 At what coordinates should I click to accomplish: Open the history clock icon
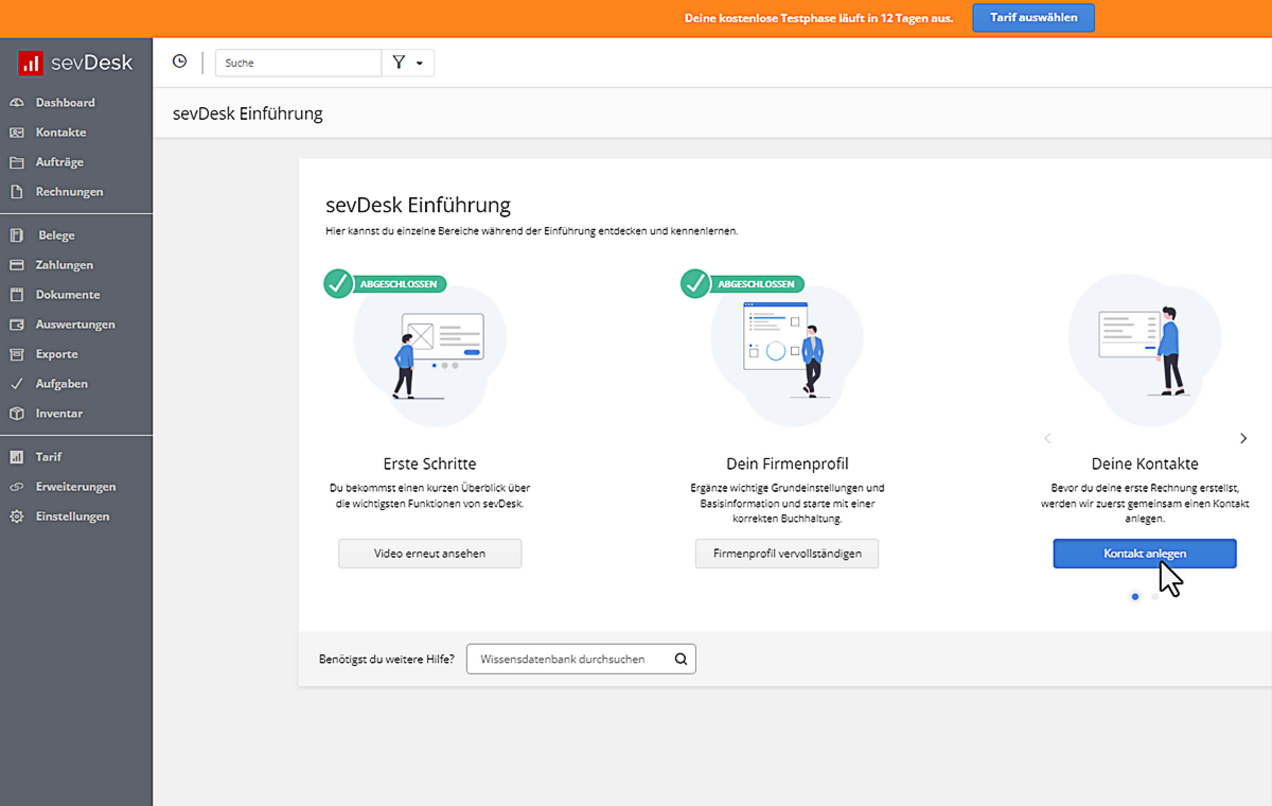(x=179, y=62)
